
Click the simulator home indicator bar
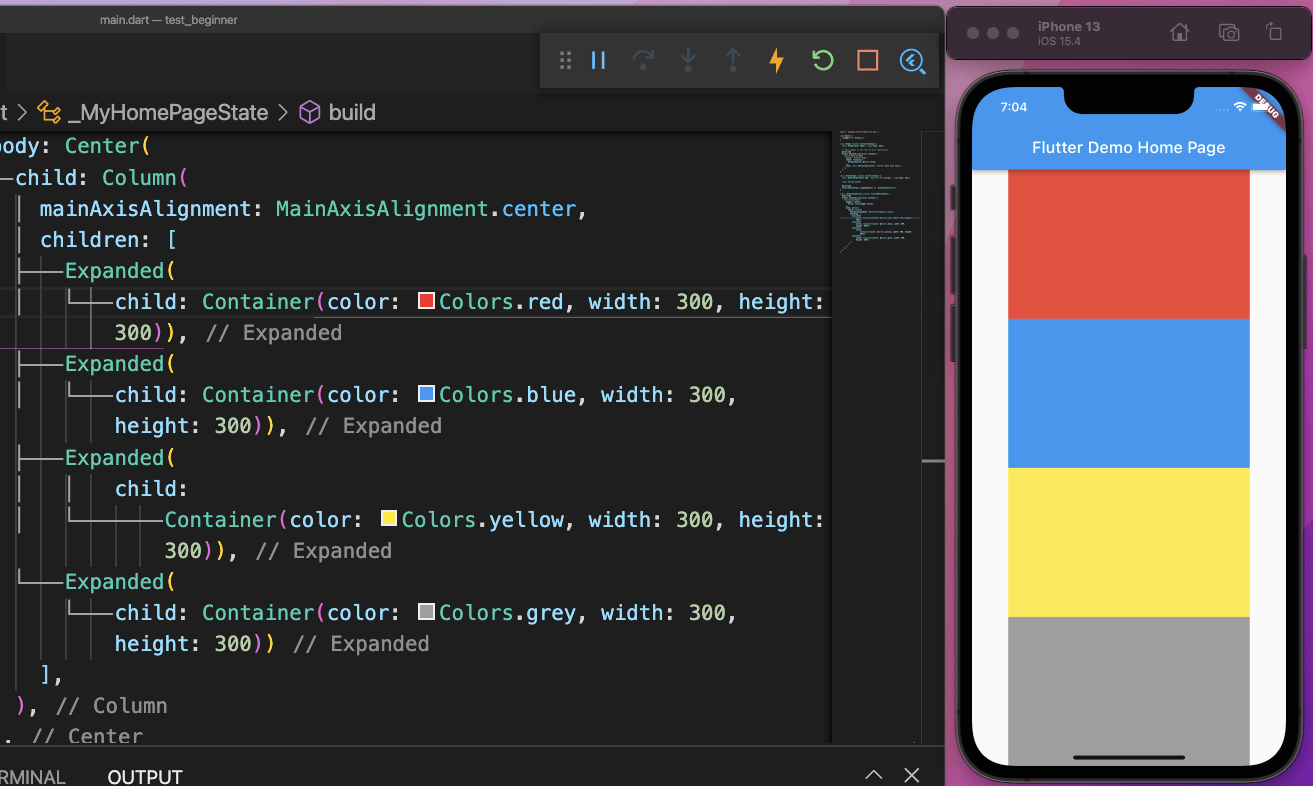tap(1128, 757)
